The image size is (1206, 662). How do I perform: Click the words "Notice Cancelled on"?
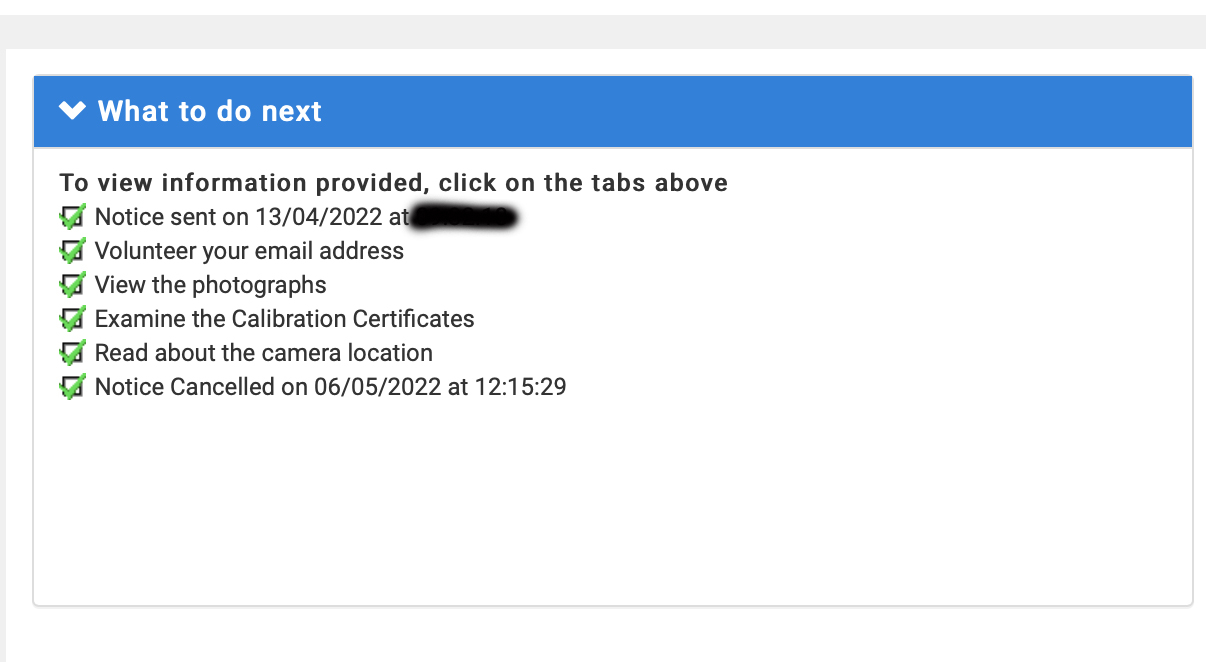(x=201, y=387)
